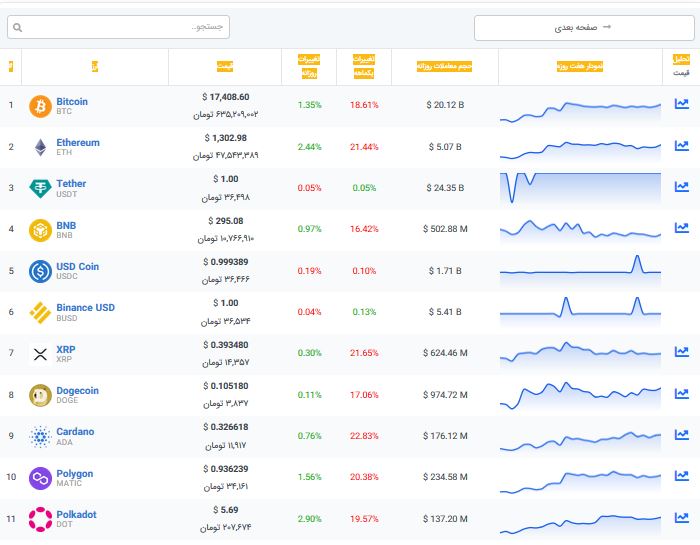This screenshot has height=545, width=700.
Task: Sort by the تغییرات روزانه column header
Action: pyautogui.click(x=309, y=66)
